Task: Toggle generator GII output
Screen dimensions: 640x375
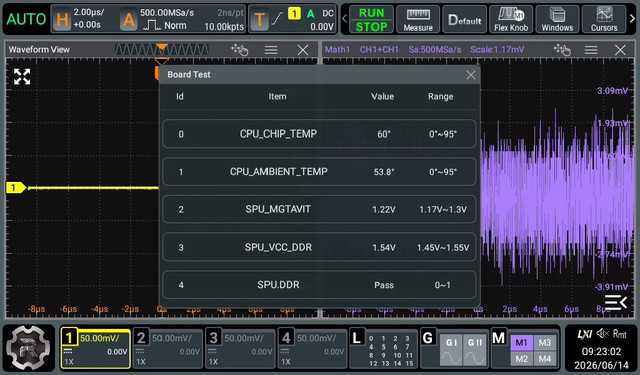Action: [475, 350]
